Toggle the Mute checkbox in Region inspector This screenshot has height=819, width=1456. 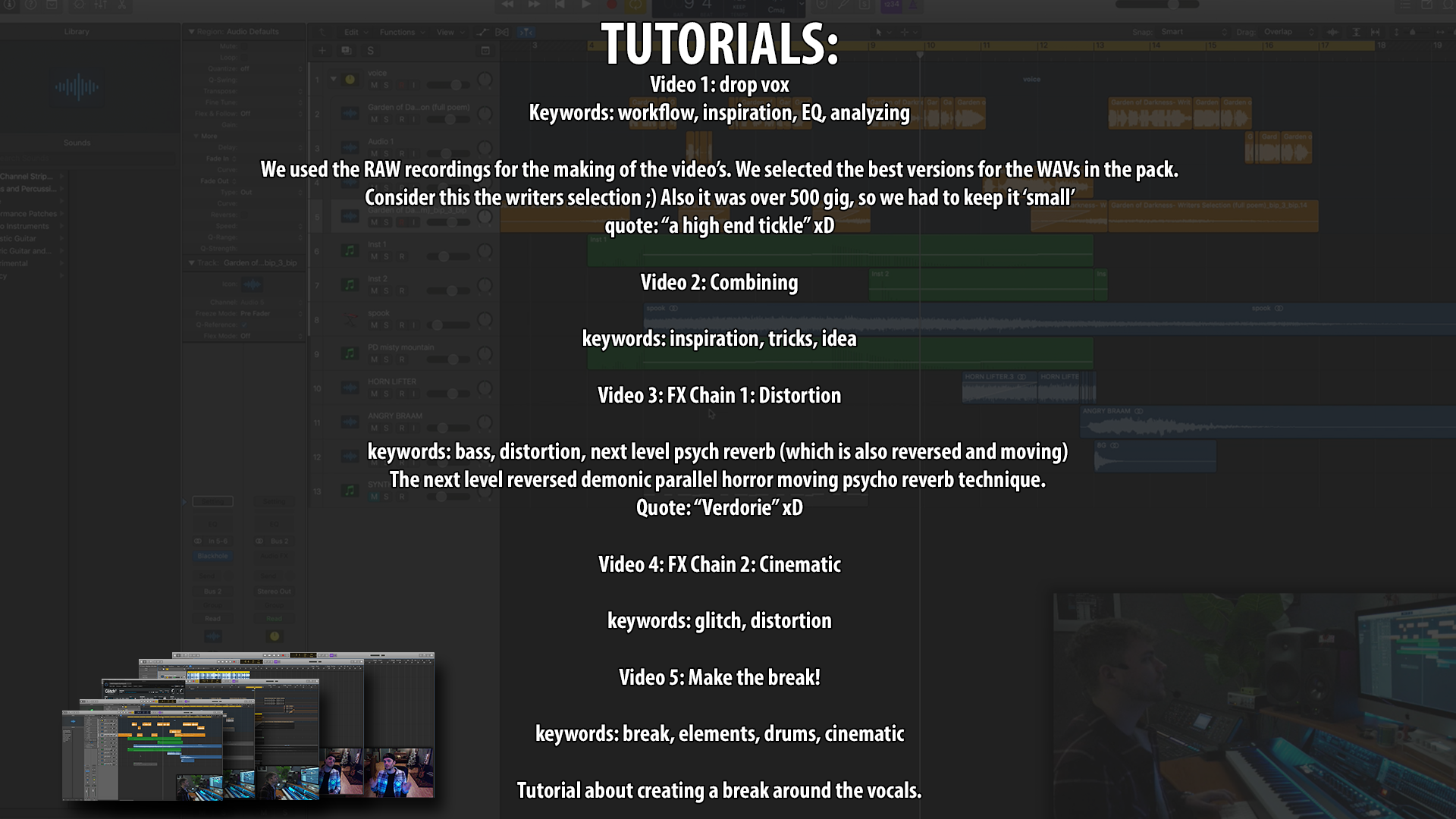tap(243, 46)
